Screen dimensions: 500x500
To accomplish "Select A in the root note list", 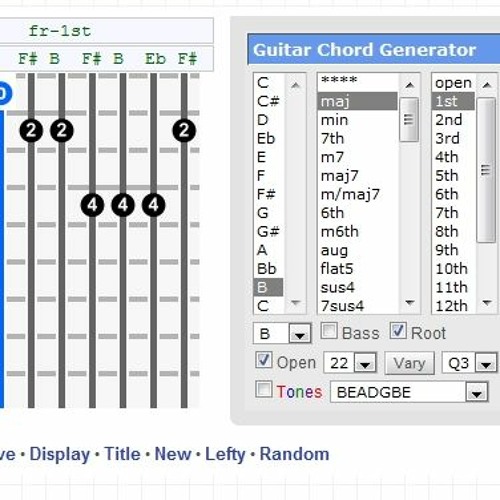I will coord(268,250).
